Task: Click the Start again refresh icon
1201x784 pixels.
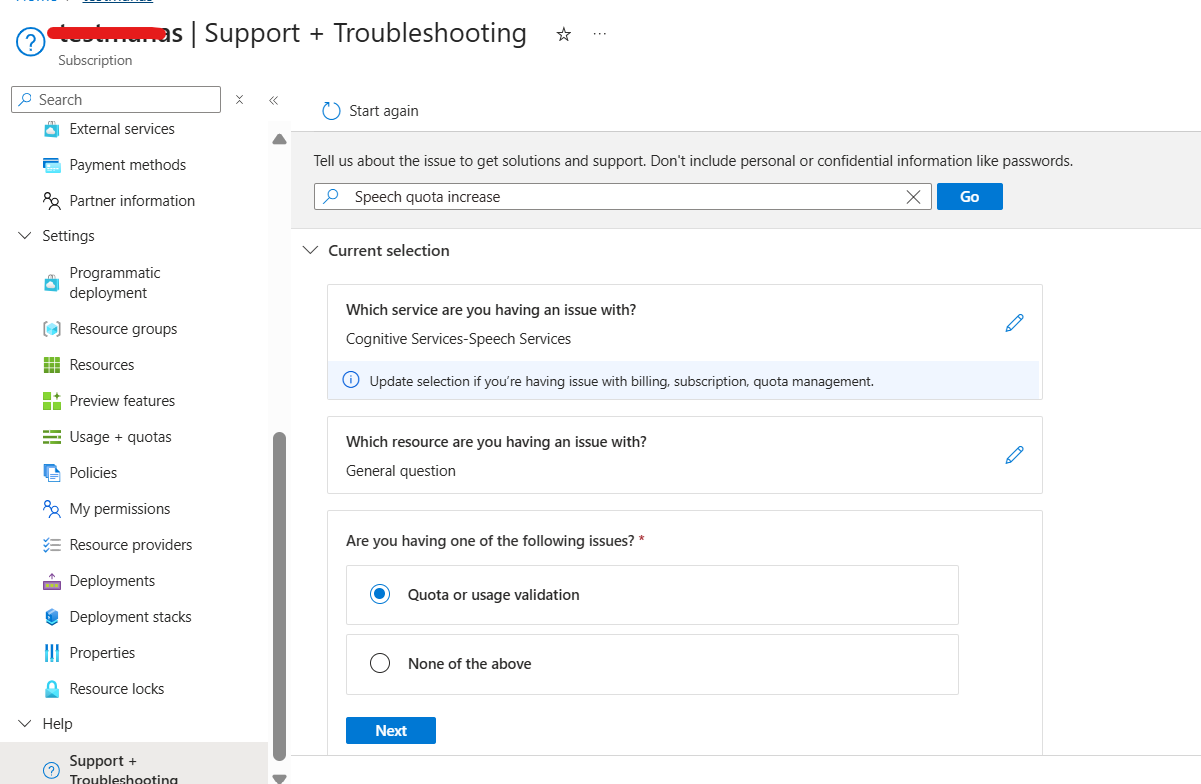Action: coord(331,111)
